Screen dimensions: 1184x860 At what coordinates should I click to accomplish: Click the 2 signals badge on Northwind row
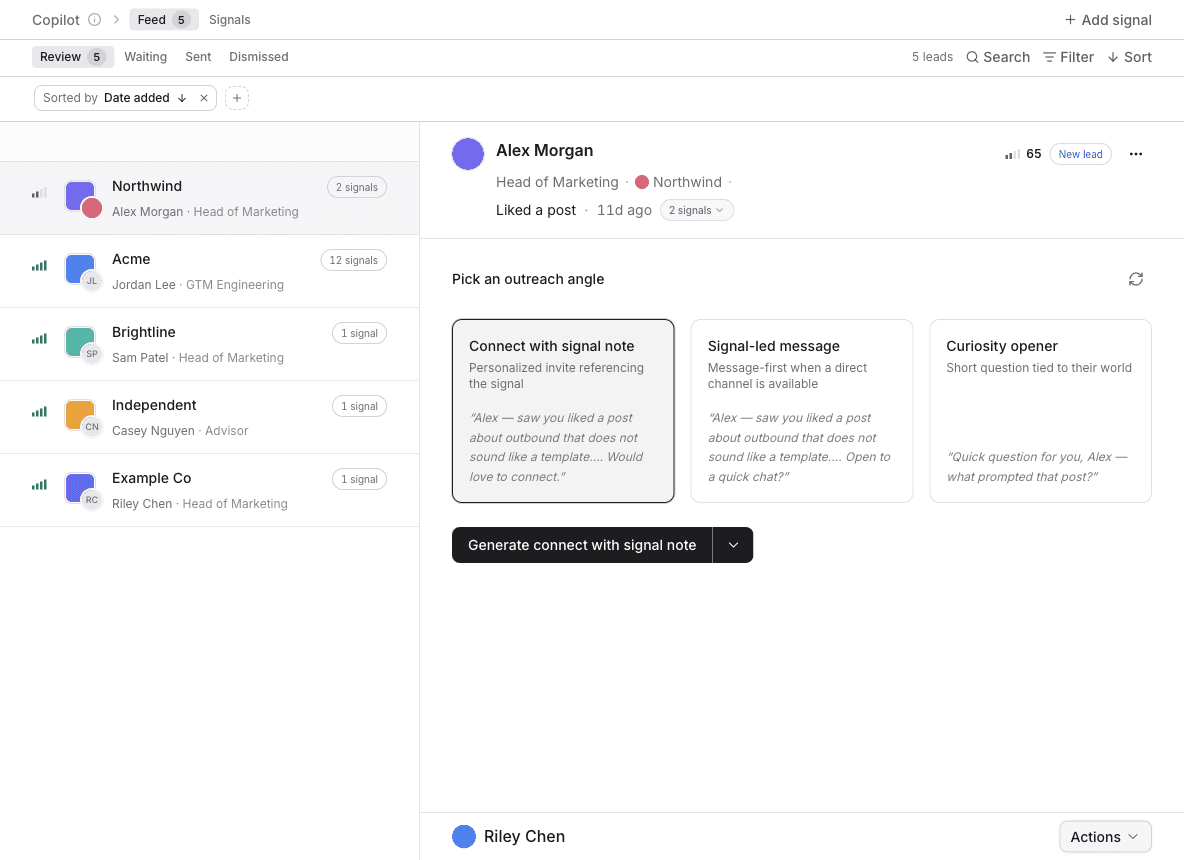click(357, 187)
